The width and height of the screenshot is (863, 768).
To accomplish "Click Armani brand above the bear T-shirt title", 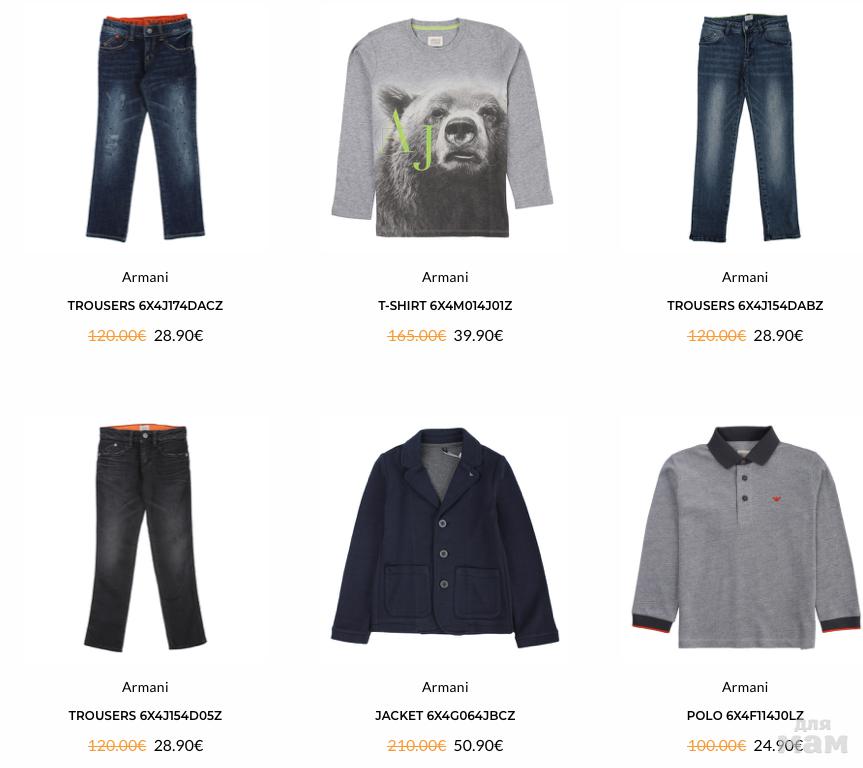I will pyautogui.click(x=445, y=277).
